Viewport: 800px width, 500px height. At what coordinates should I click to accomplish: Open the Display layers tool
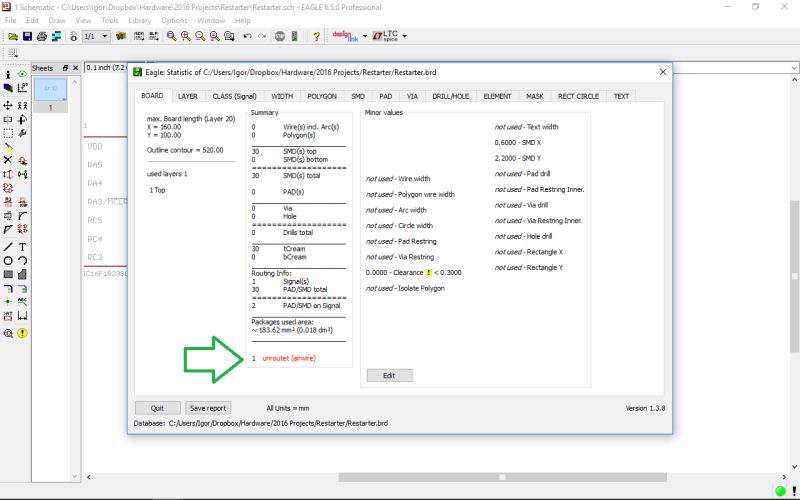tap(8, 88)
